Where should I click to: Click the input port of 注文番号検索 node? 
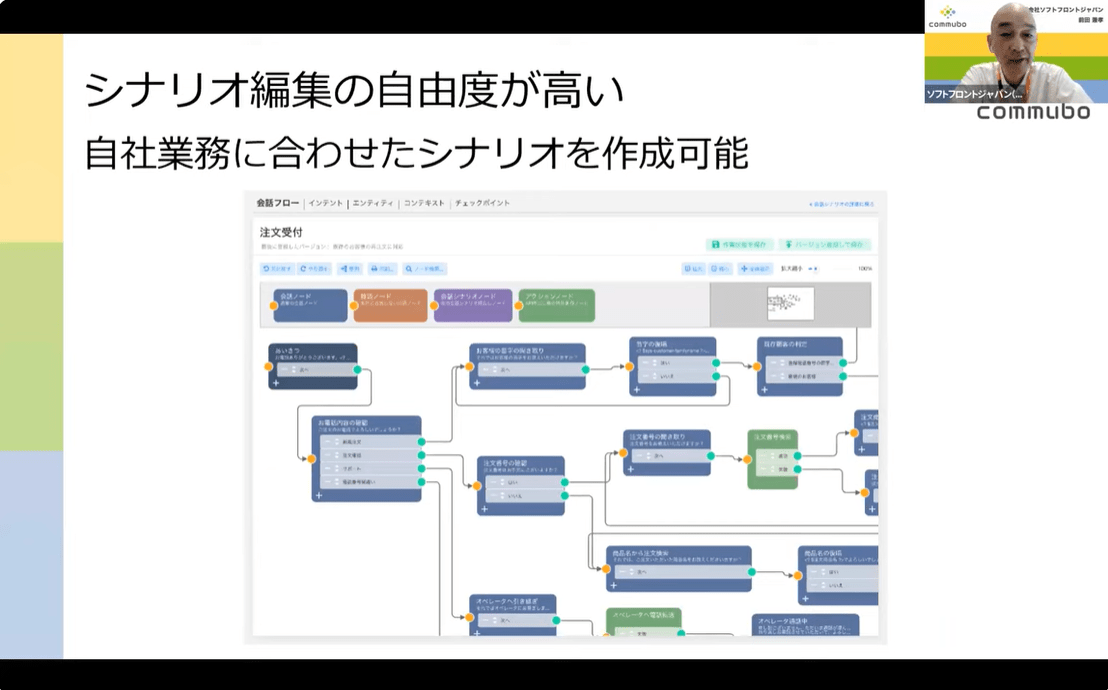(748, 460)
